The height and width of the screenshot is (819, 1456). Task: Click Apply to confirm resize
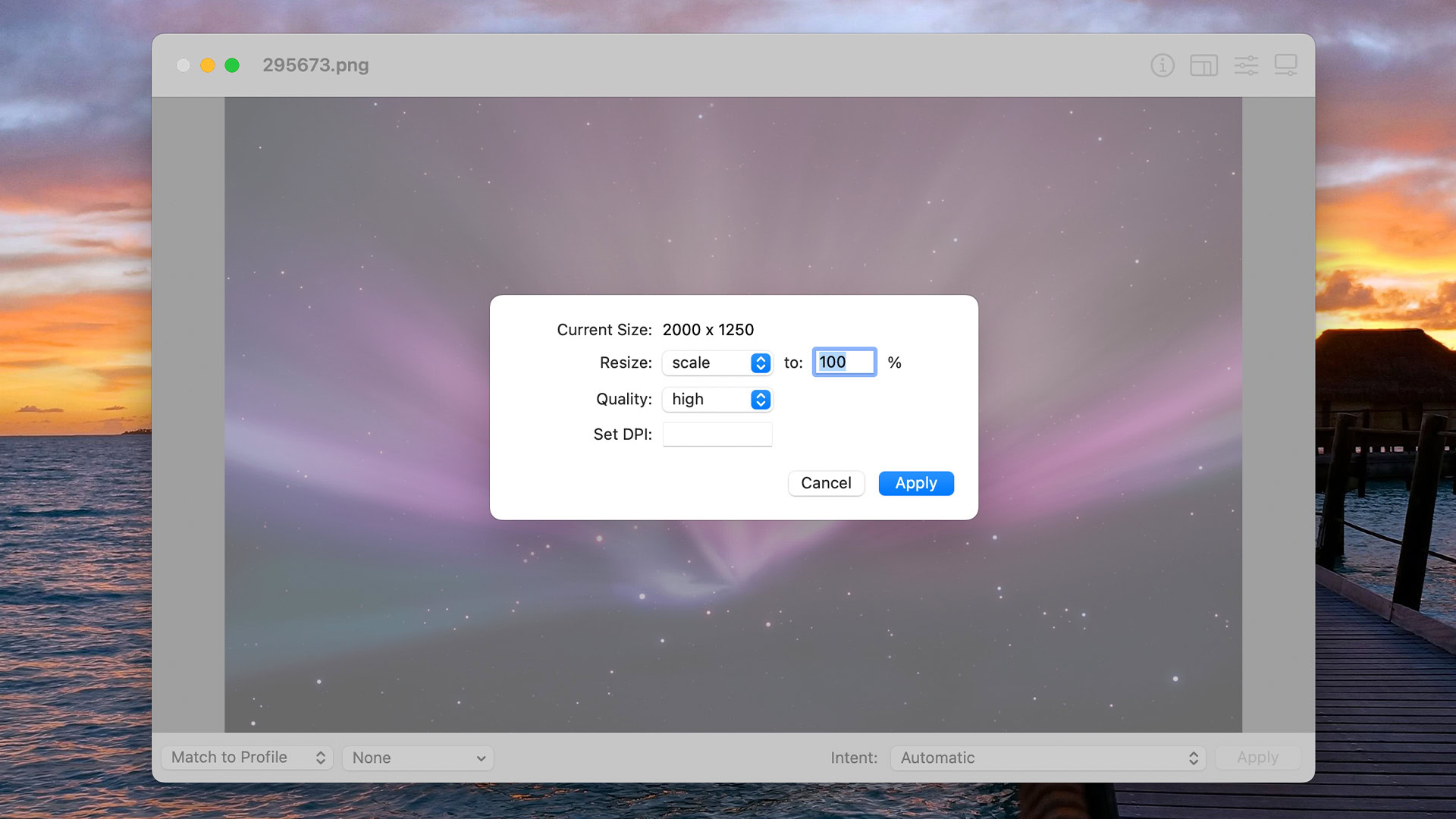[914, 483]
